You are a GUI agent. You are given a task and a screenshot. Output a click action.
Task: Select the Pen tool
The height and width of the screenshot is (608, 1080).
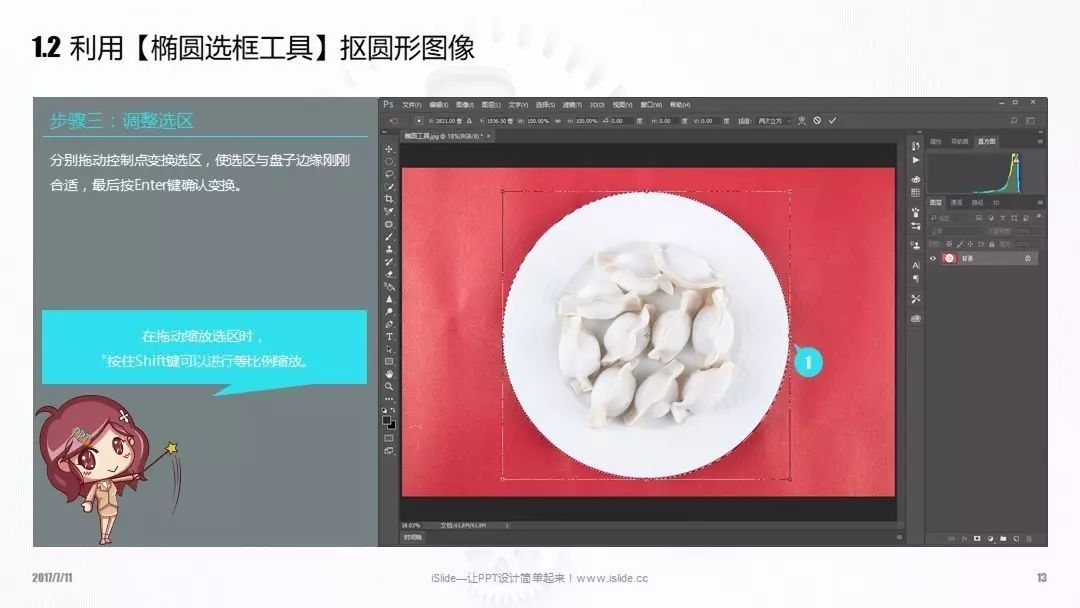tap(389, 324)
